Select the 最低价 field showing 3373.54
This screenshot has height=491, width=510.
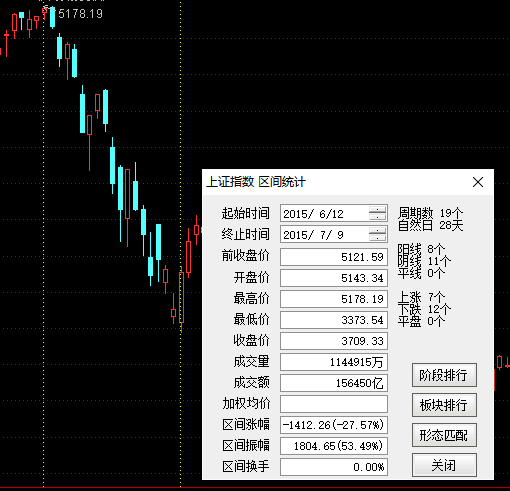point(334,320)
